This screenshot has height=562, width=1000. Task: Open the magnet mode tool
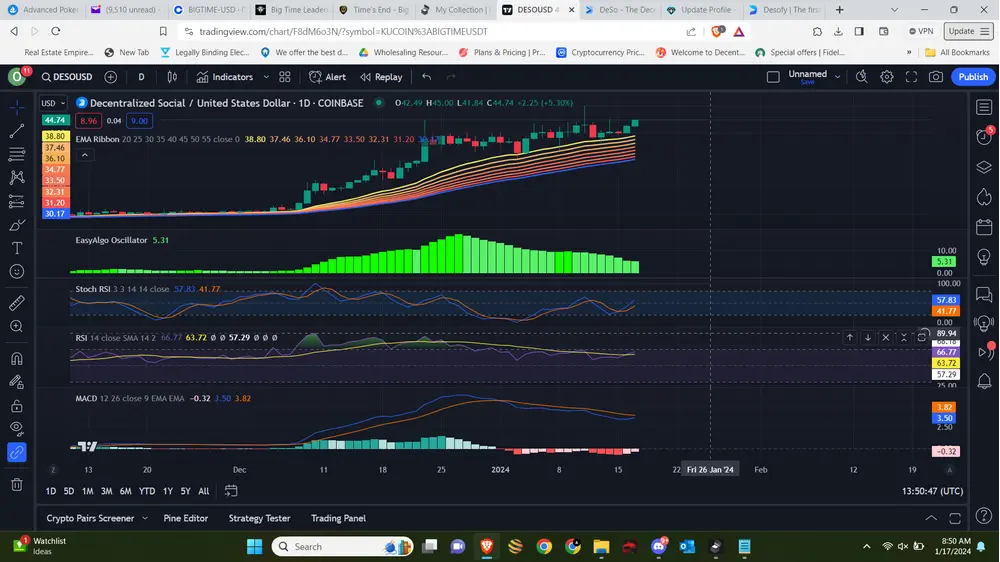(17, 359)
